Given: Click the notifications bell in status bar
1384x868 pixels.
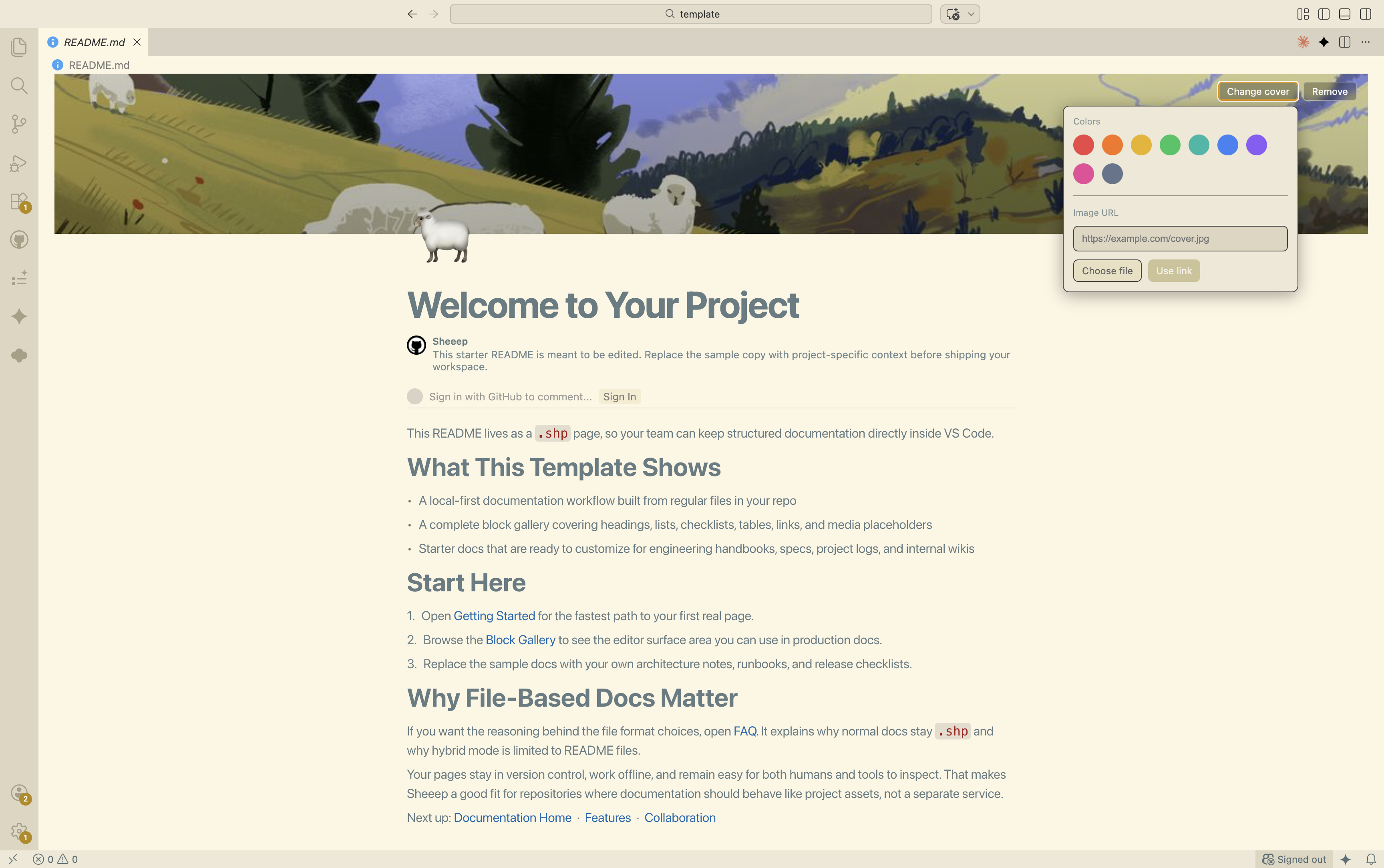Looking at the screenshot, I should (x=1371, y=859).
